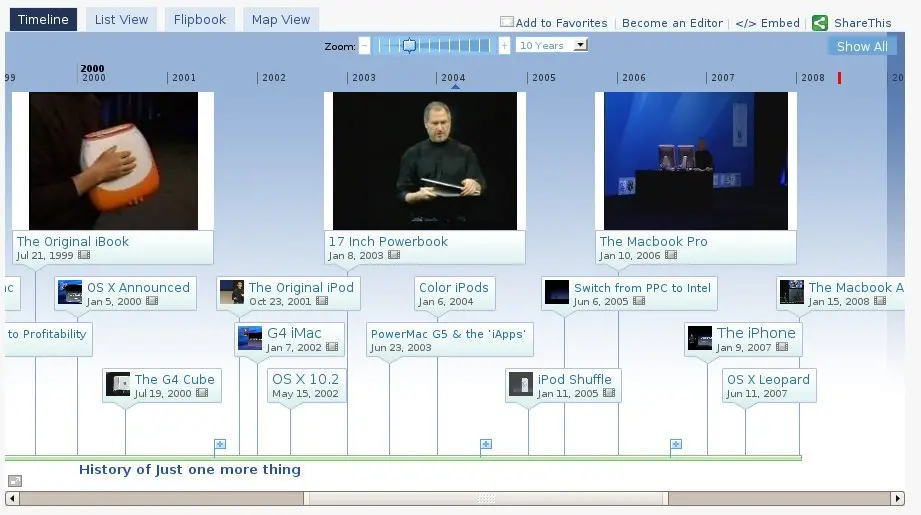
Task: Click the Show All button
Action: [862, 46]
